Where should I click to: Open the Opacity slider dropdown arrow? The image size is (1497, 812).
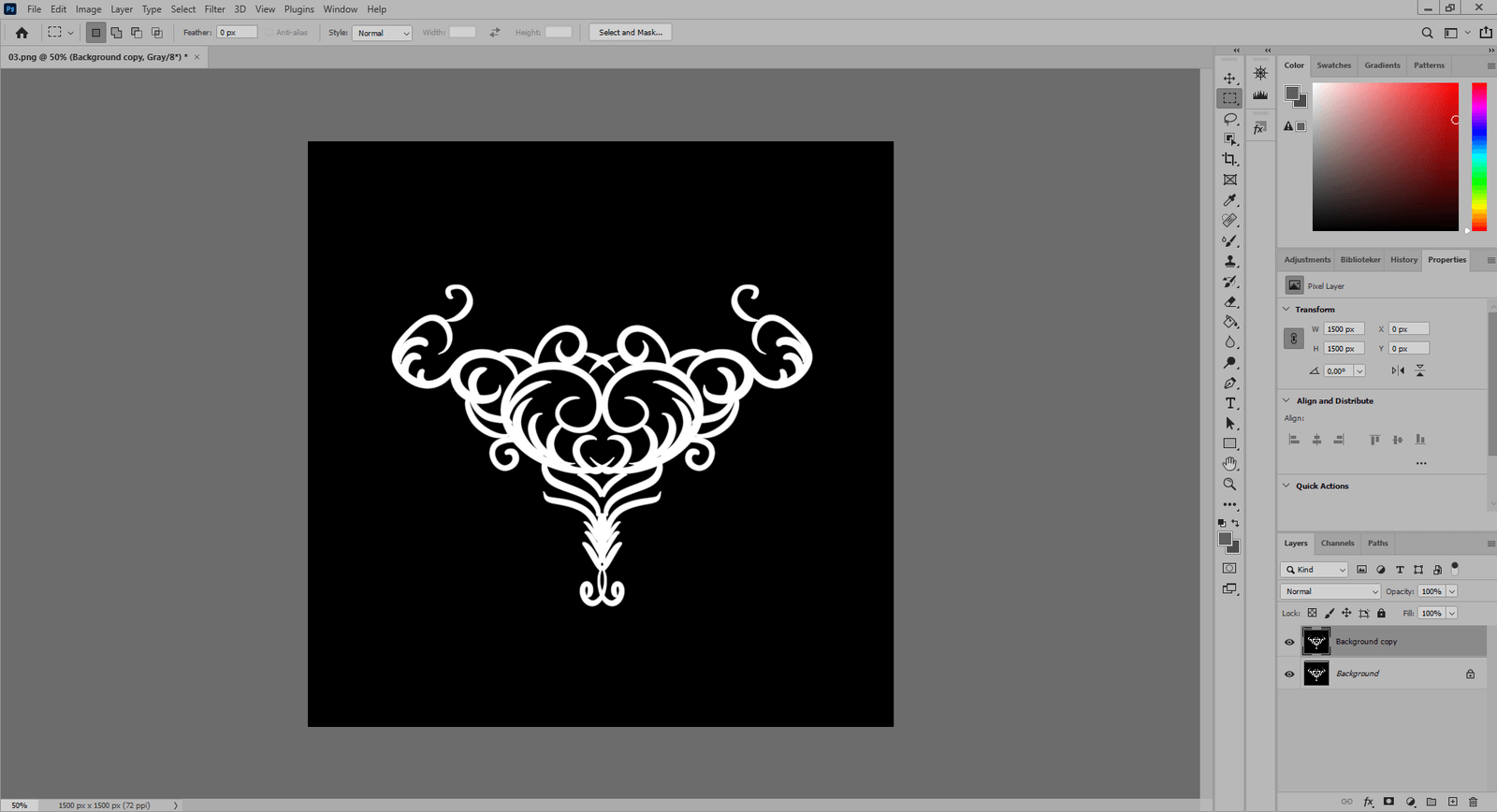click(x=1452, y=591)
